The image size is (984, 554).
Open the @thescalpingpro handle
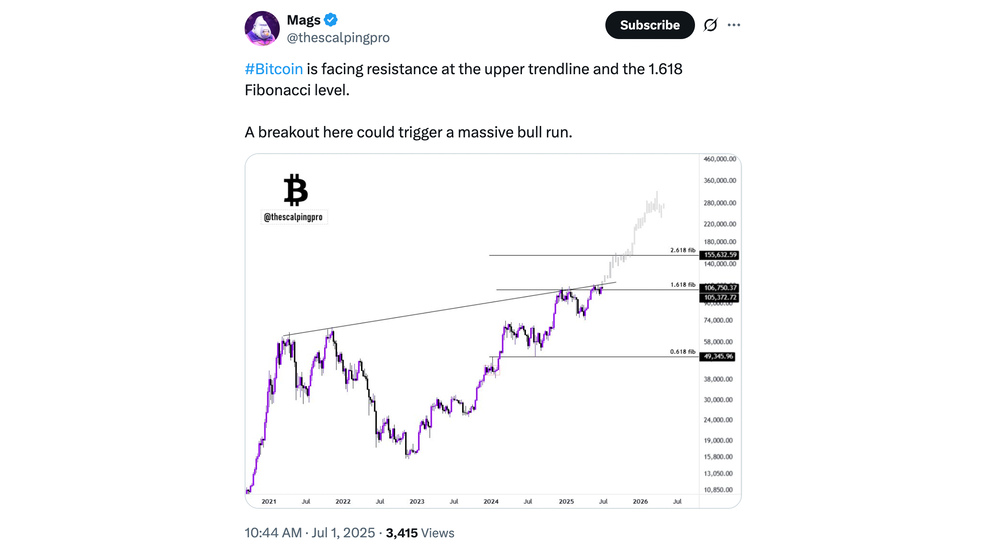[338, 38]
